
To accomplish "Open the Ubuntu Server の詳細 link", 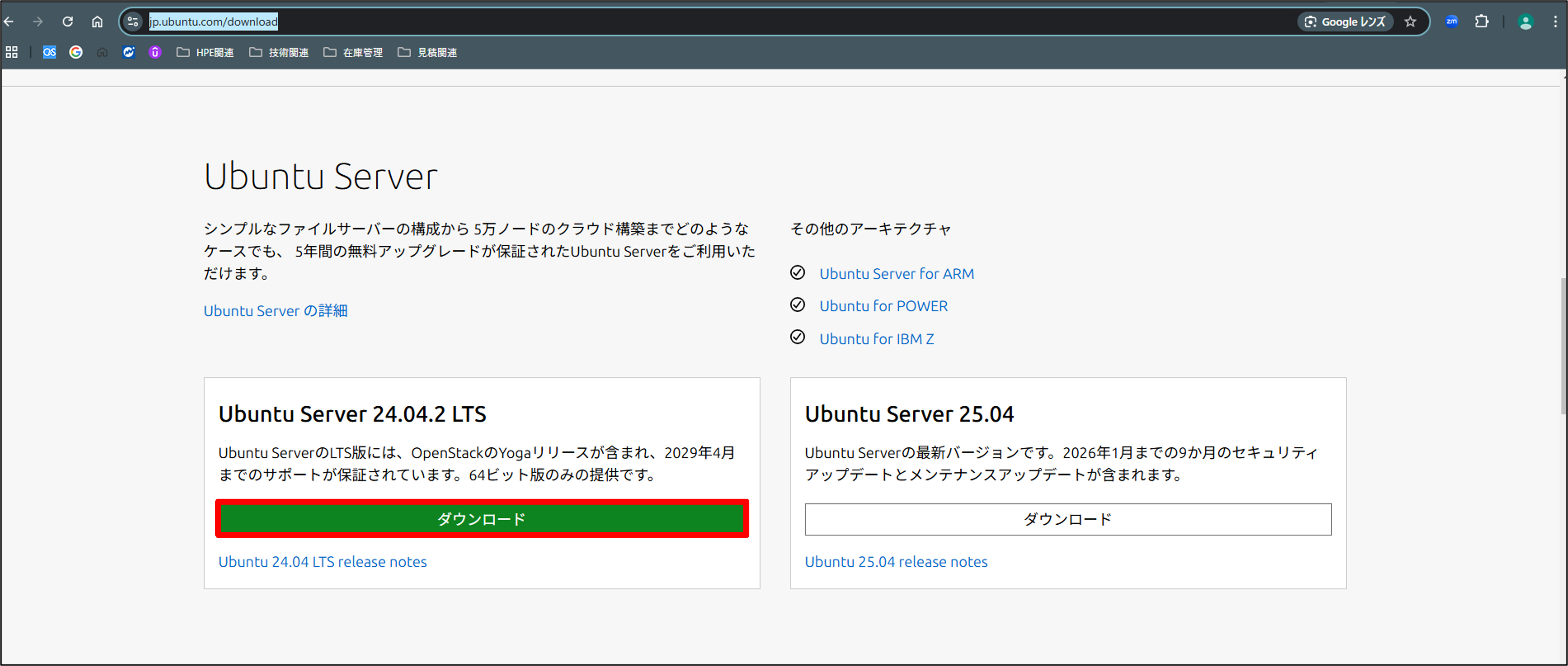I will coord(276,311).
